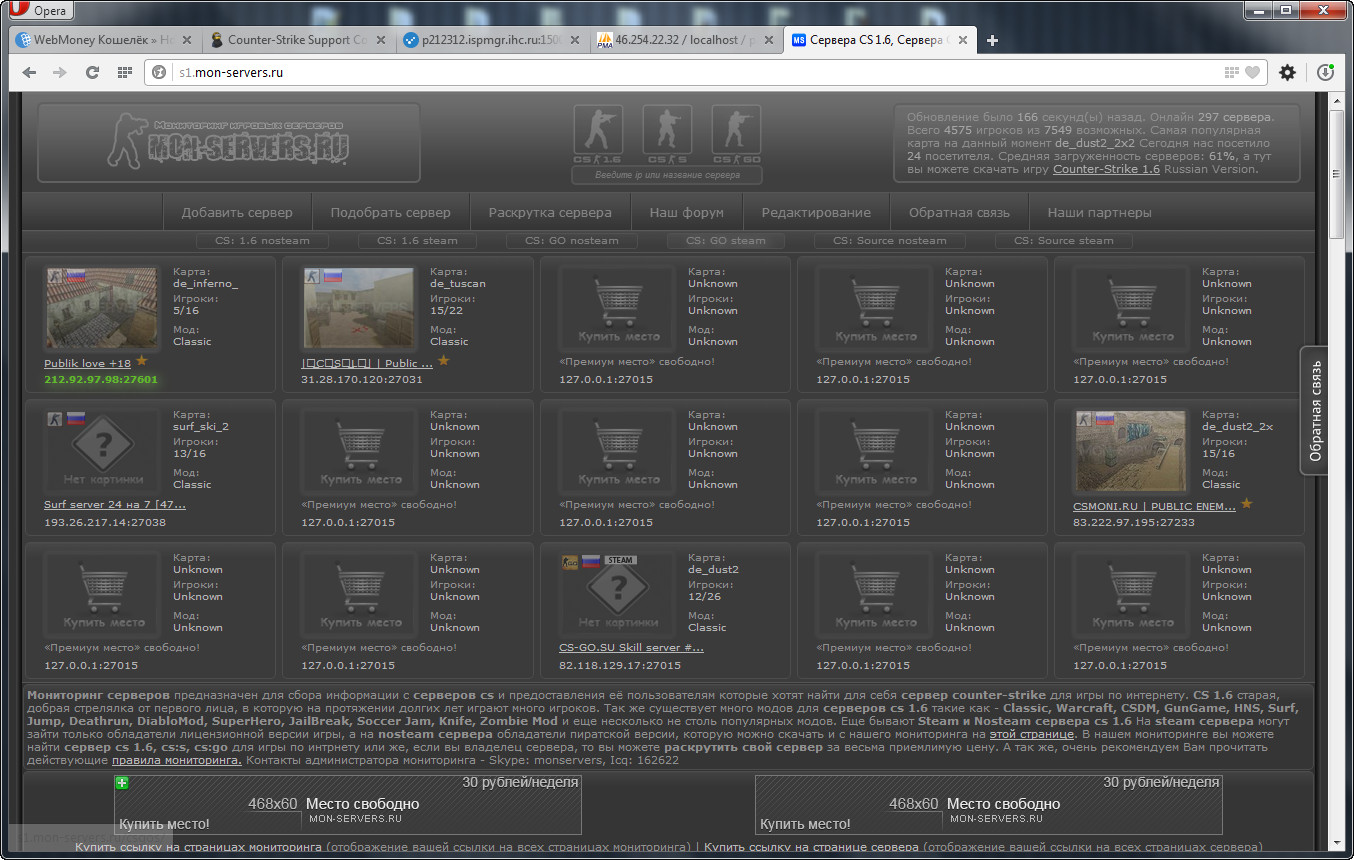Click the star beside CSMONI.RU server
1354x860 pixels.
point(1247,504)
